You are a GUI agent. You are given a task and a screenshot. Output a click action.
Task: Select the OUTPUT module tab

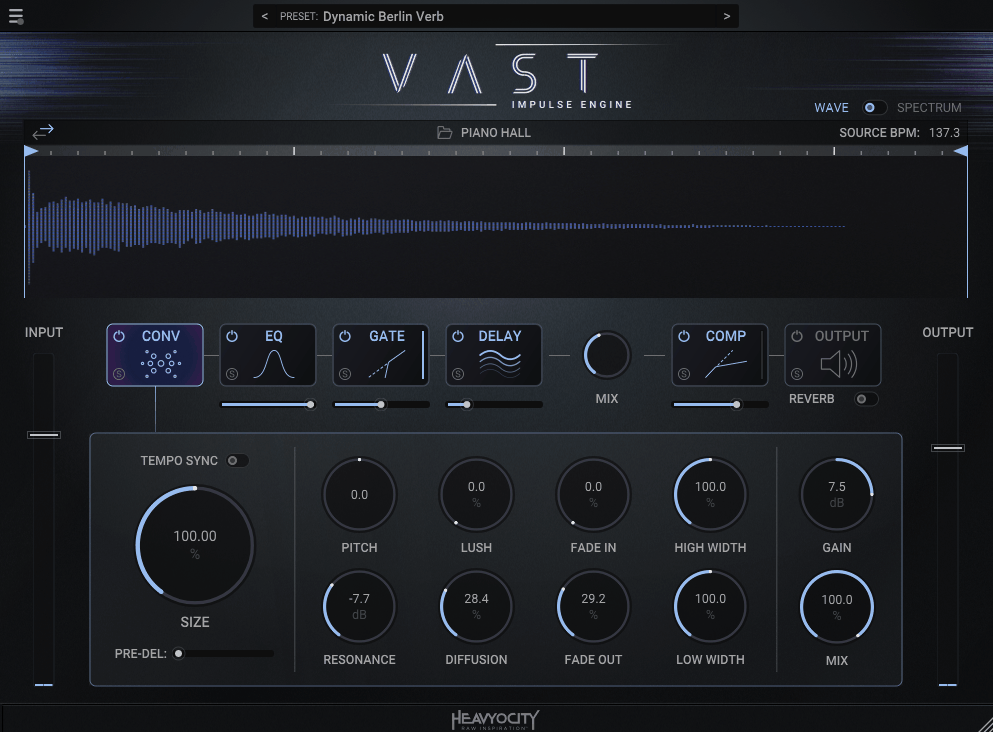pos(833,355)
